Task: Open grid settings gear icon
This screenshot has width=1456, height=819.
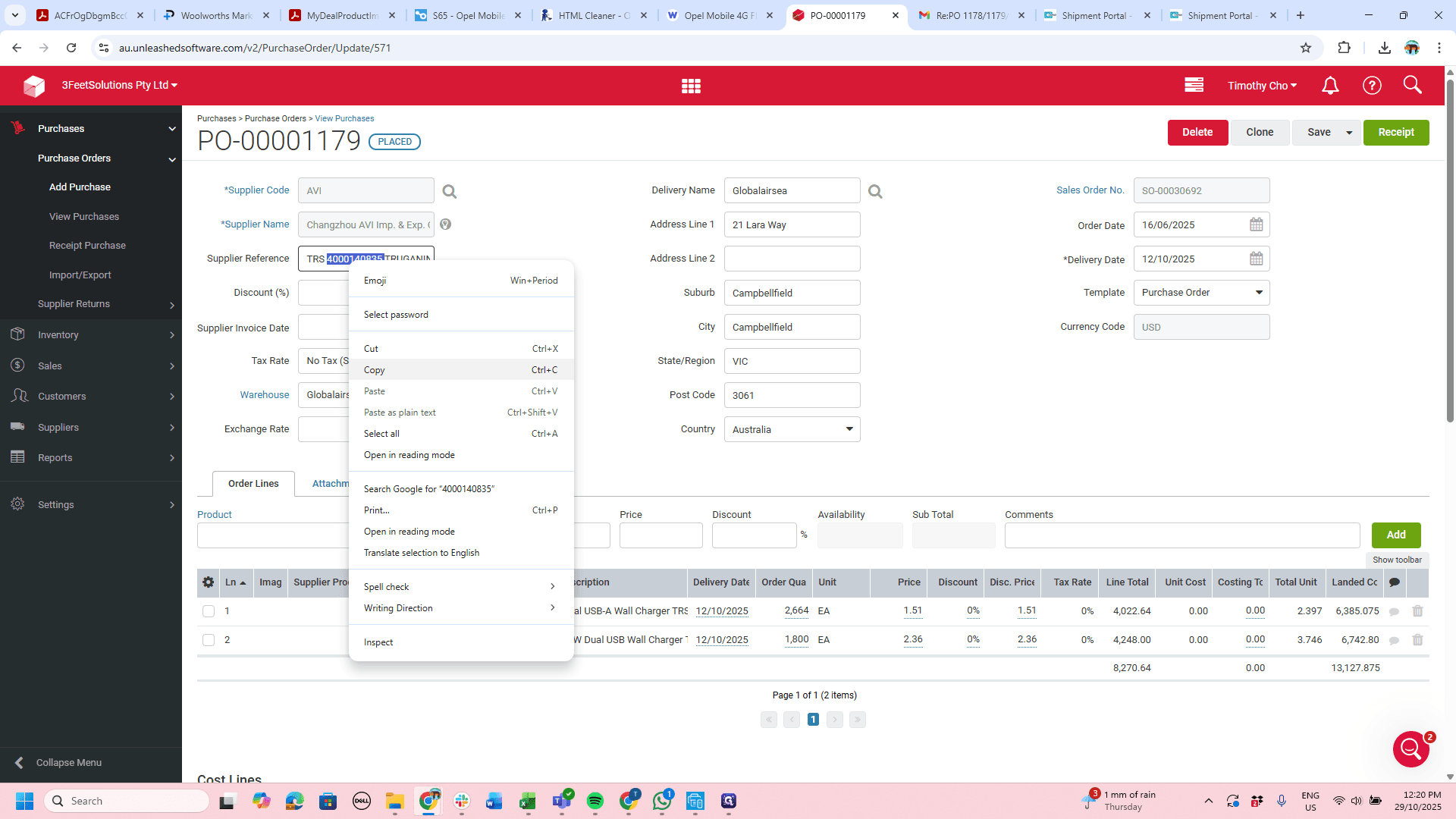Action: coord(209,582)
